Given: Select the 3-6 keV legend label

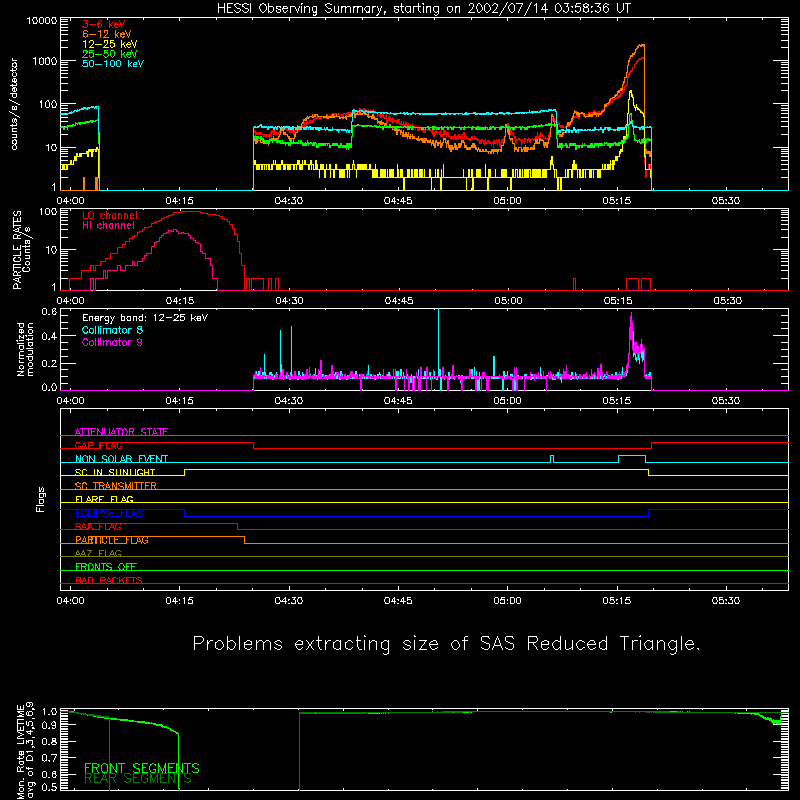Looking at the screenshot, I should (104, 24).
